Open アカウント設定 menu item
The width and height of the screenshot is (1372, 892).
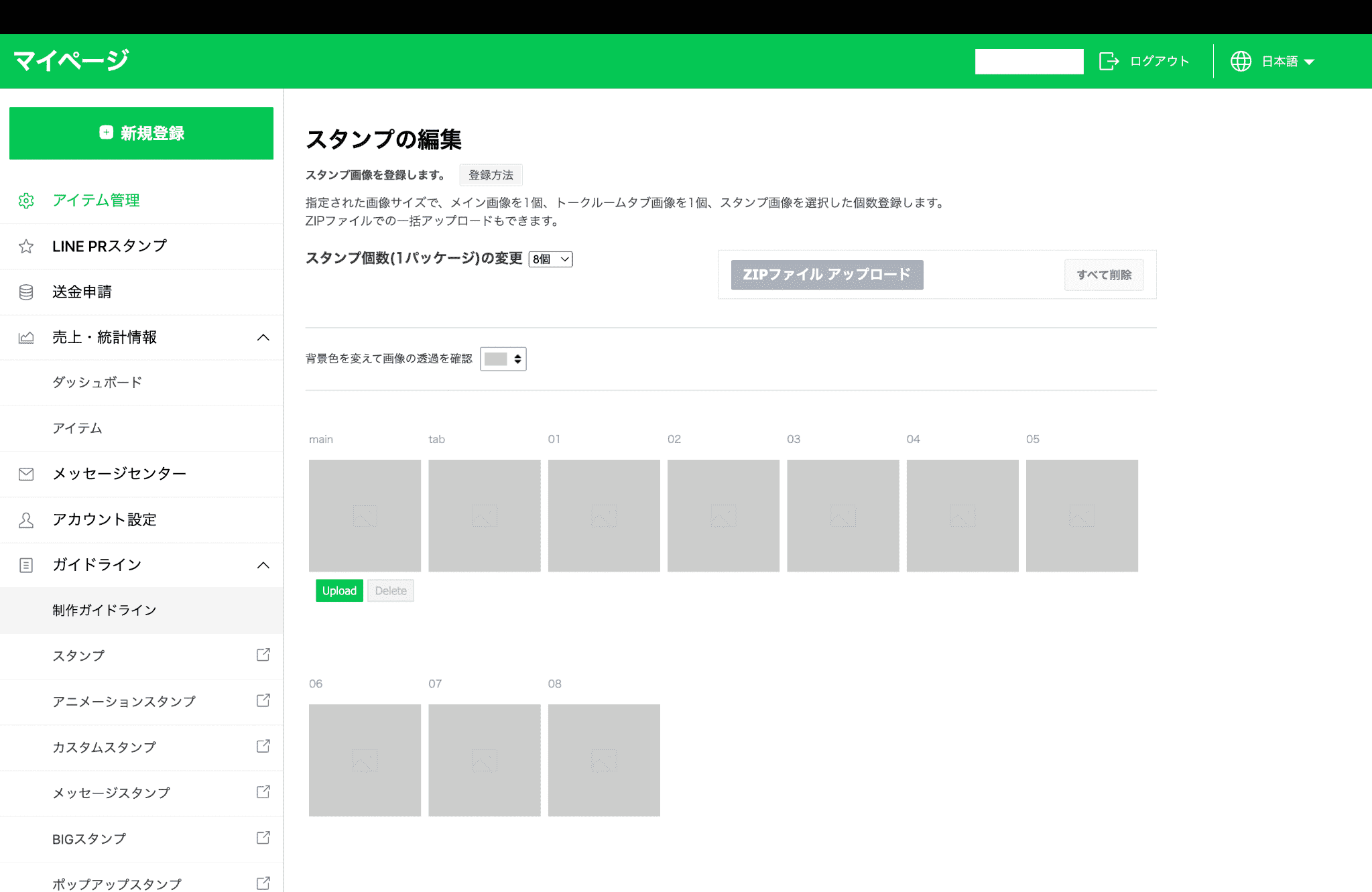(x=141, y=520)
